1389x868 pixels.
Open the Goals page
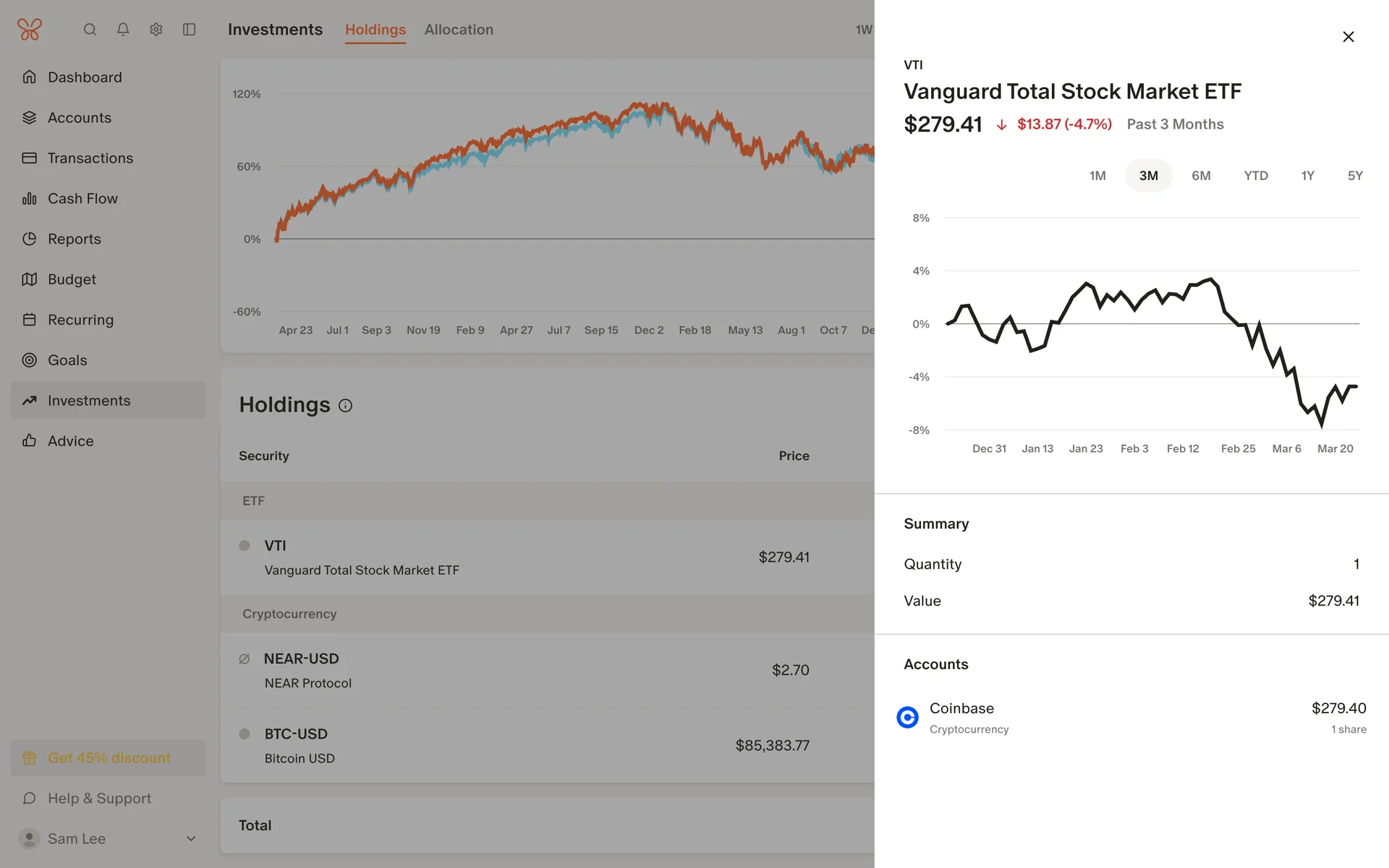[x=67, y=360]
